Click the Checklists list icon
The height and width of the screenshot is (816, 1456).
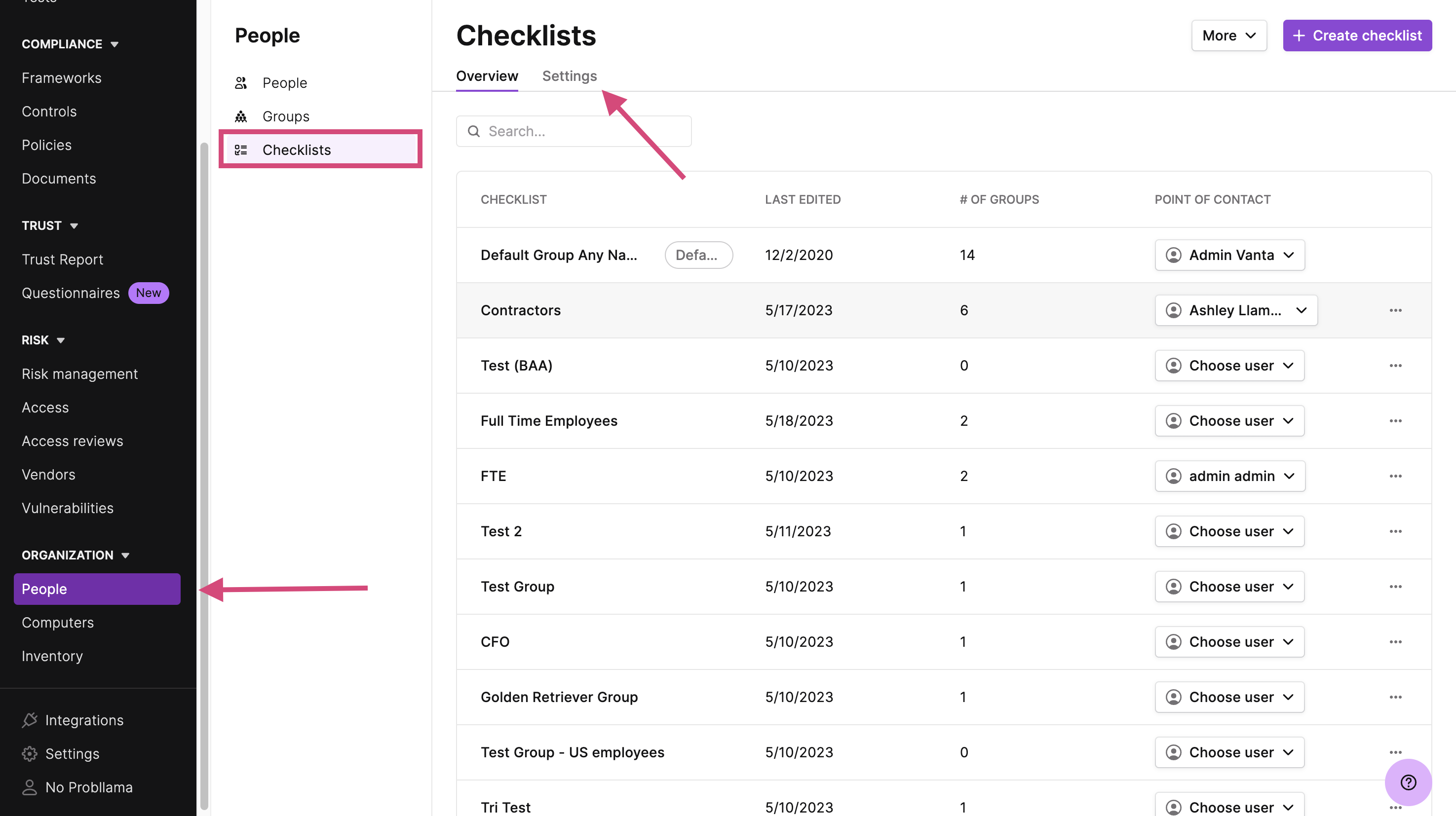241,150
